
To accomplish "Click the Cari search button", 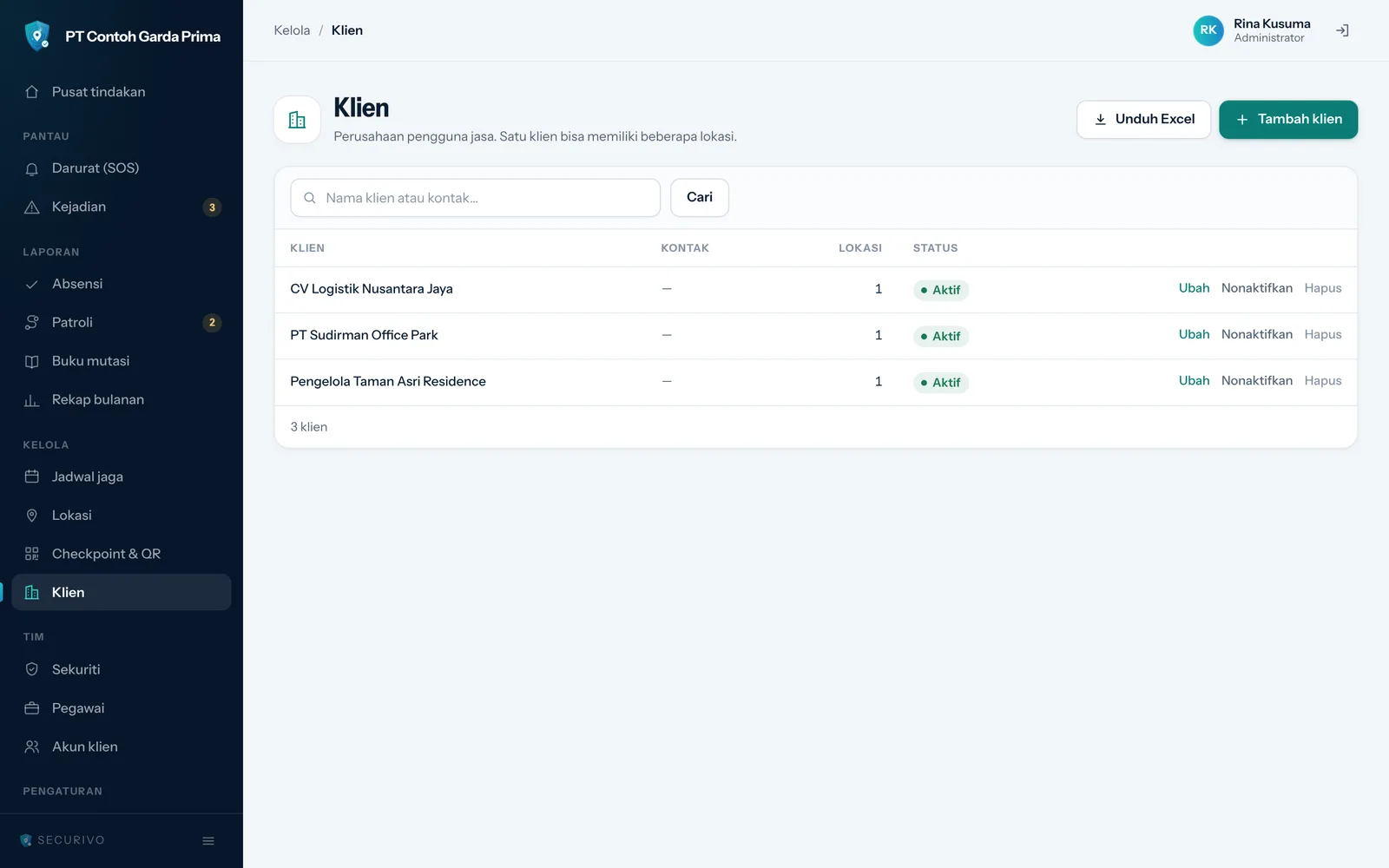I will (700, 198).
